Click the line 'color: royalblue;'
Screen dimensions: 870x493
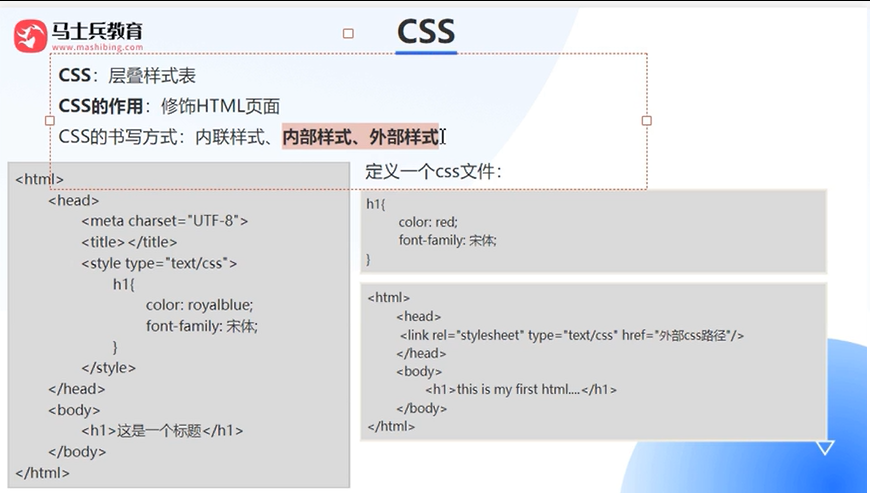click(200, 305)
